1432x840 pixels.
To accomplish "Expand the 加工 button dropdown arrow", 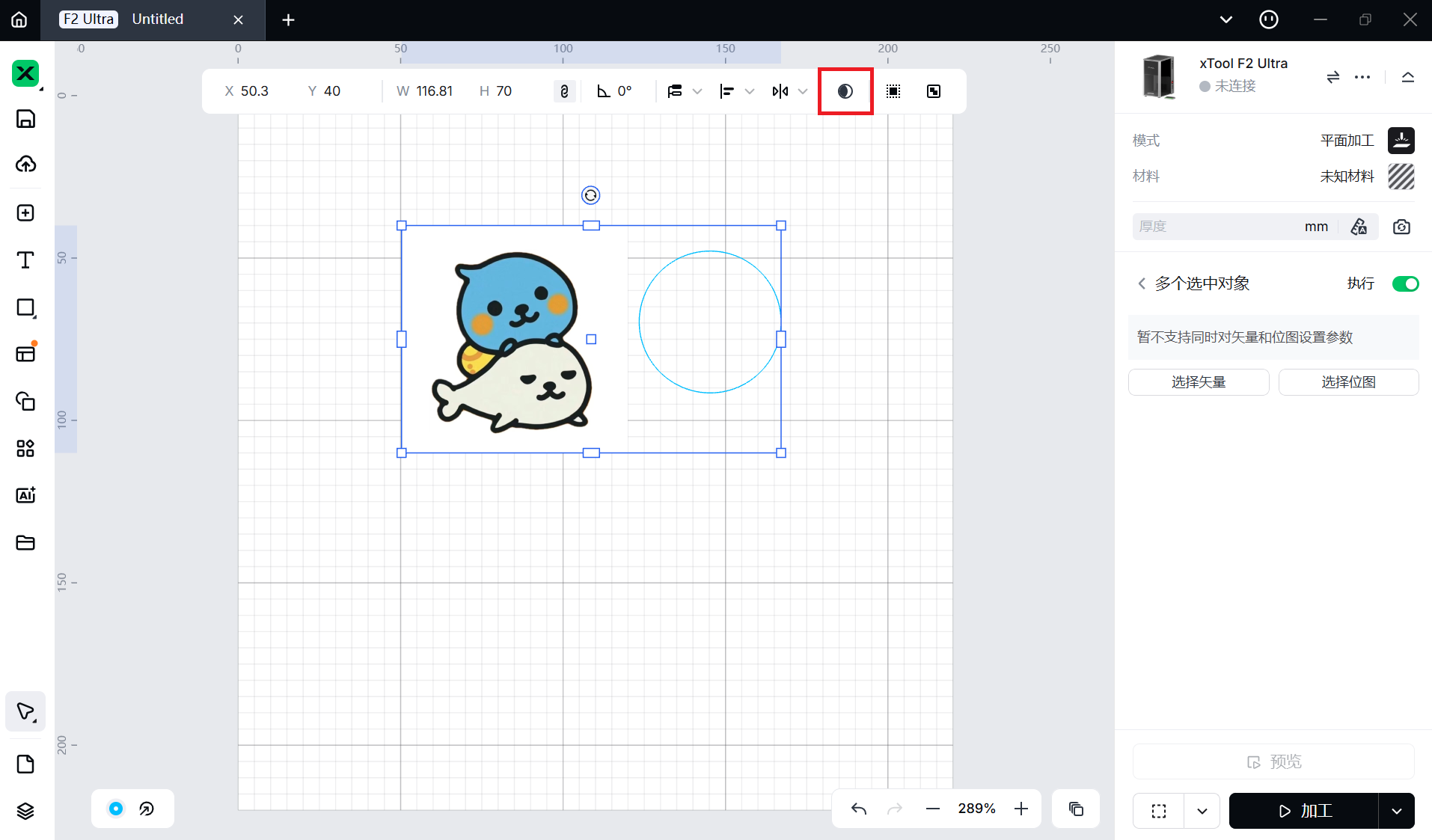I will (x=1396, y=811).
